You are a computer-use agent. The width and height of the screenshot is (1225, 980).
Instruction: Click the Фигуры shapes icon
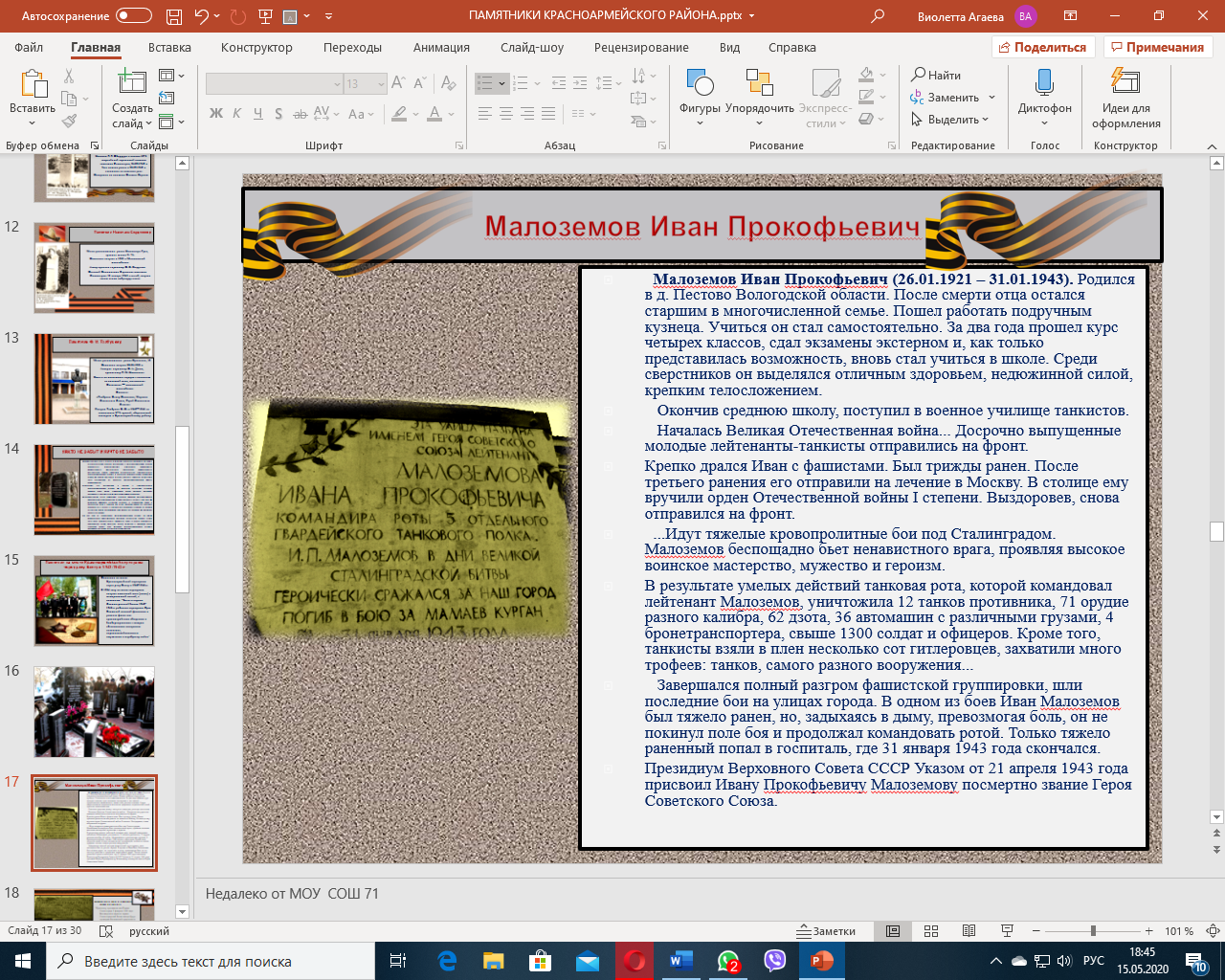(x=700, y=84)
